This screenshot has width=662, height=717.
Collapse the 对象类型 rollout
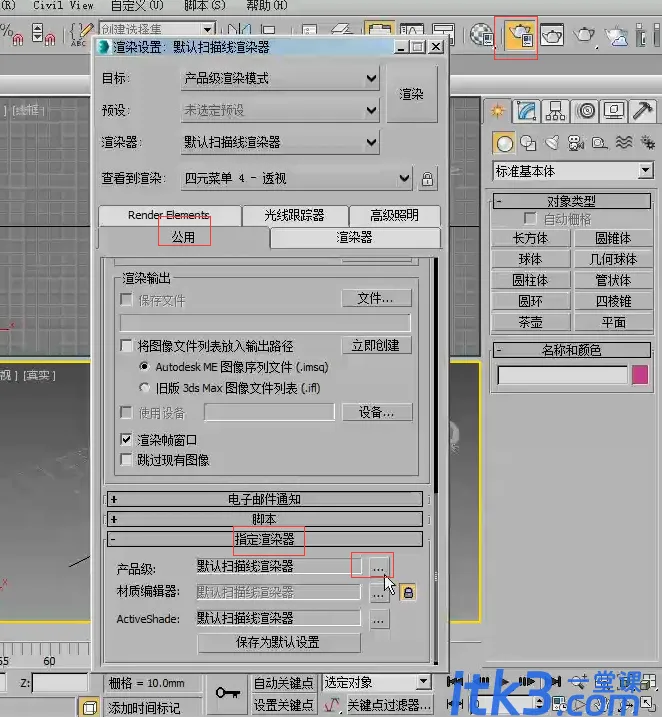[x=571, y=201]
